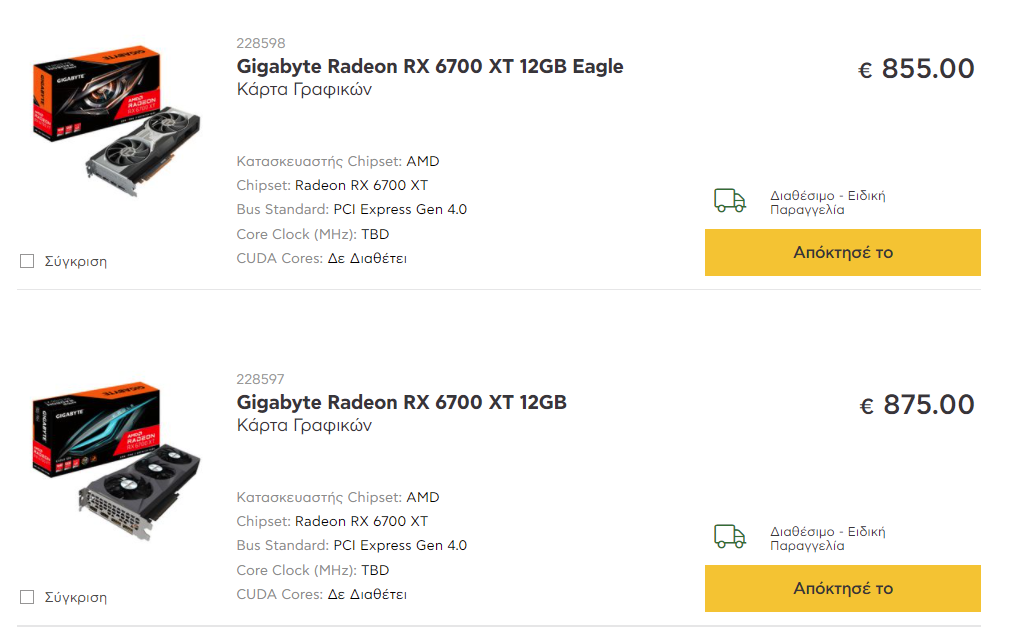The image size is (1012, 635).
Task: Click Chipset Radeon RX 6700 XT spec of Eagle
Action: 332,185
